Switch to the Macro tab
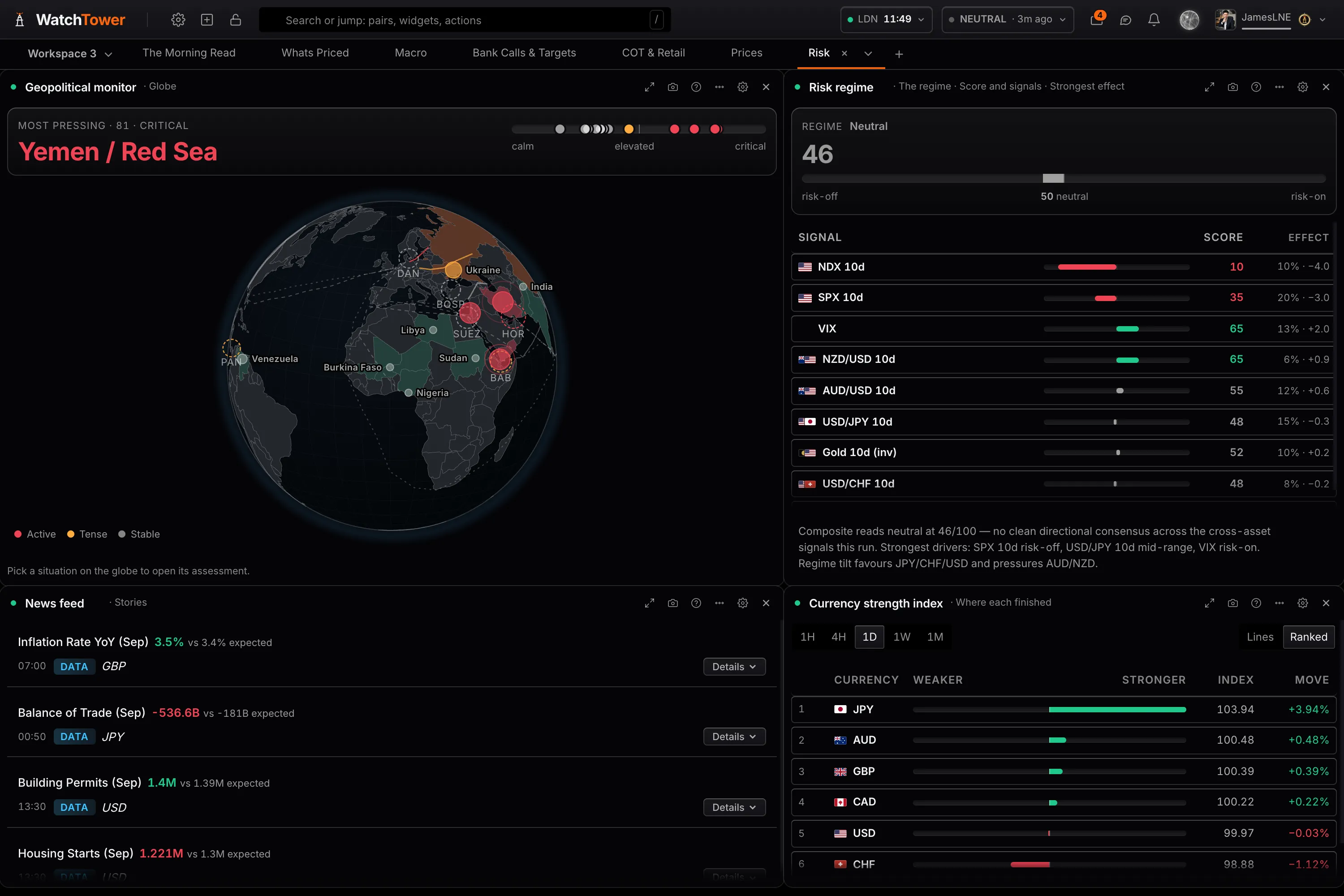1344x896 pixels. (410, 53)
